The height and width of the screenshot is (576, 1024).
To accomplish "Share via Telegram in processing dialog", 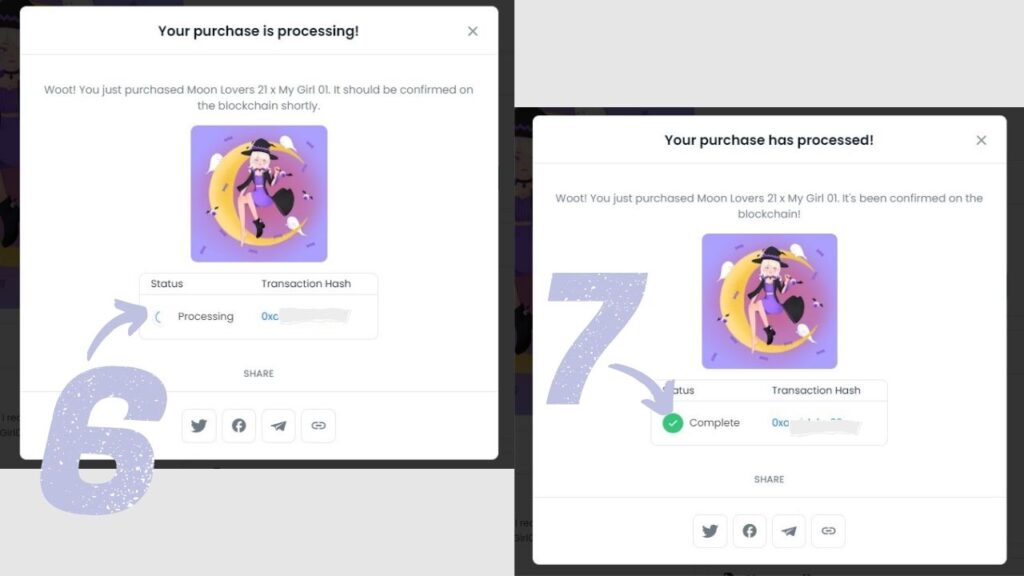I will click(279, 426).
